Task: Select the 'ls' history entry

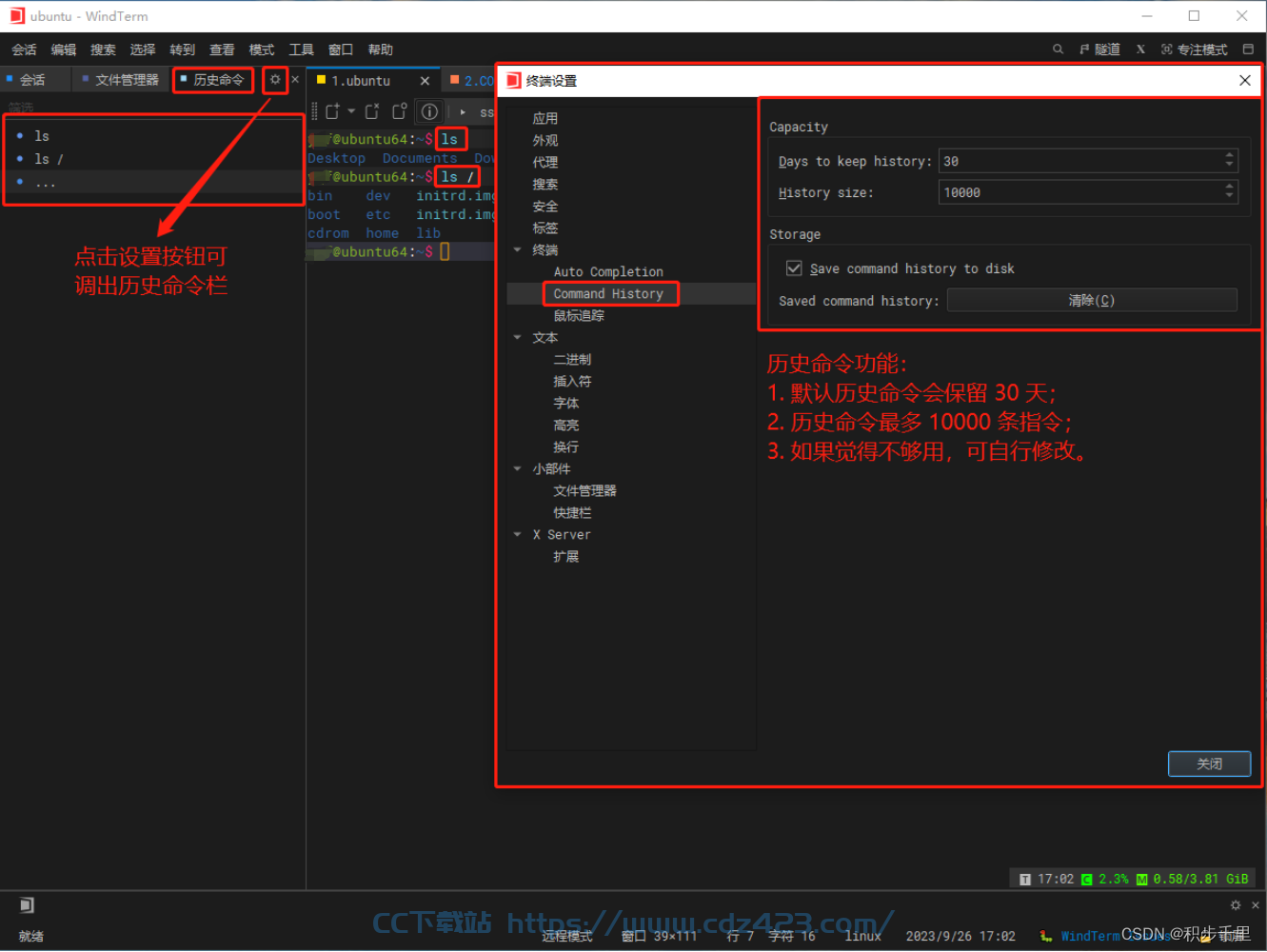Action: (154, 136)
